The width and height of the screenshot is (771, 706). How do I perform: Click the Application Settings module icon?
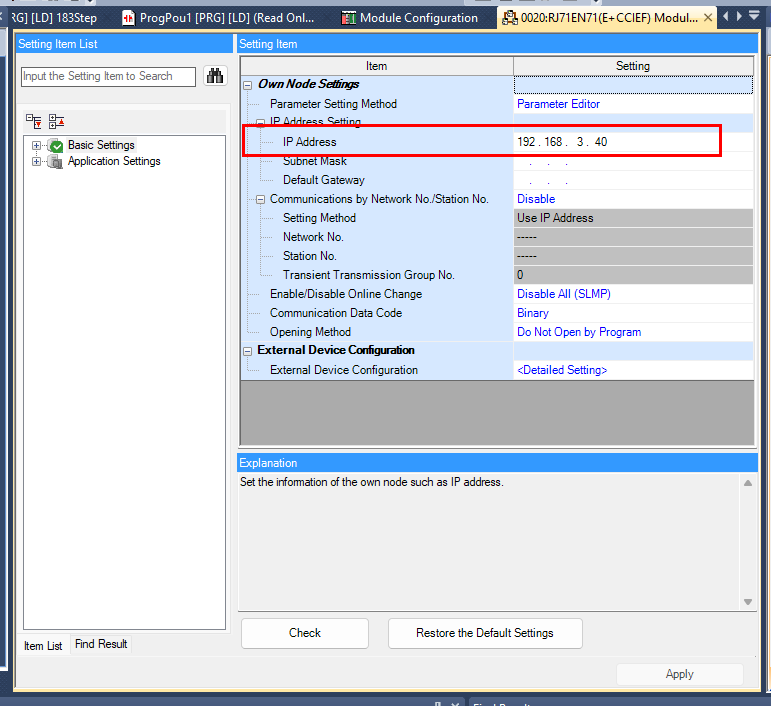click(56, 161)
